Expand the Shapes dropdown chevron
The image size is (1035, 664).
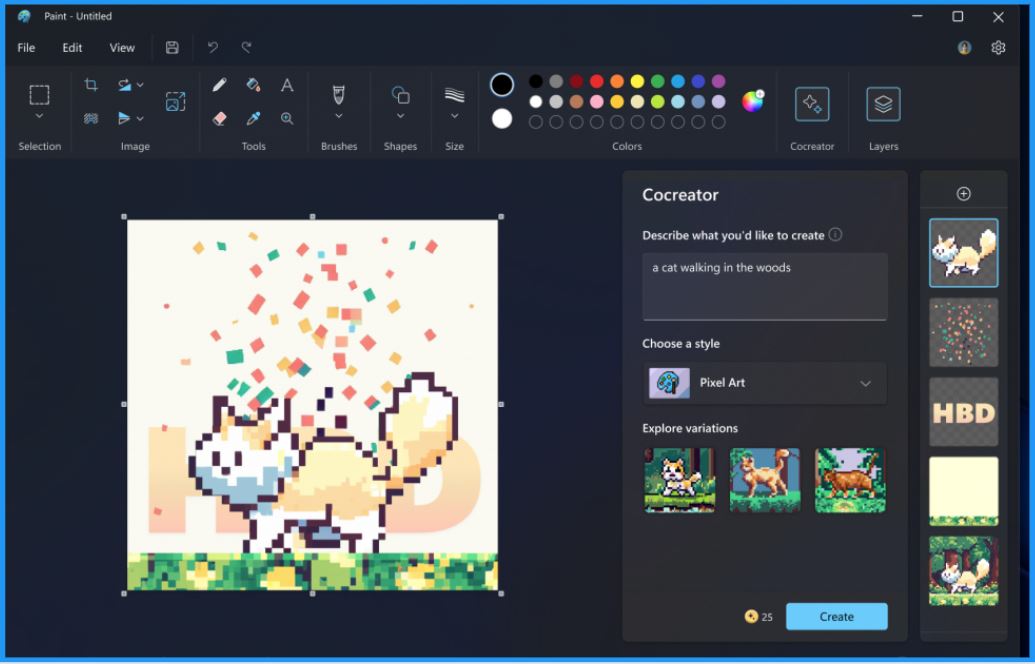[401, 116]
